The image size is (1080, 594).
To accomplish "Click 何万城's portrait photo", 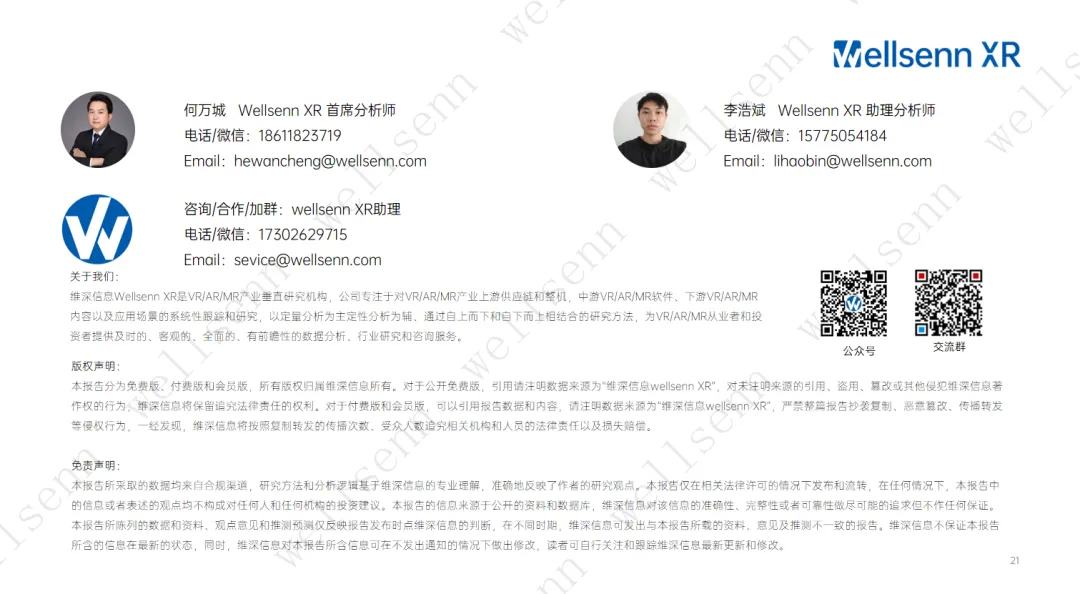I will click(98, 130).
